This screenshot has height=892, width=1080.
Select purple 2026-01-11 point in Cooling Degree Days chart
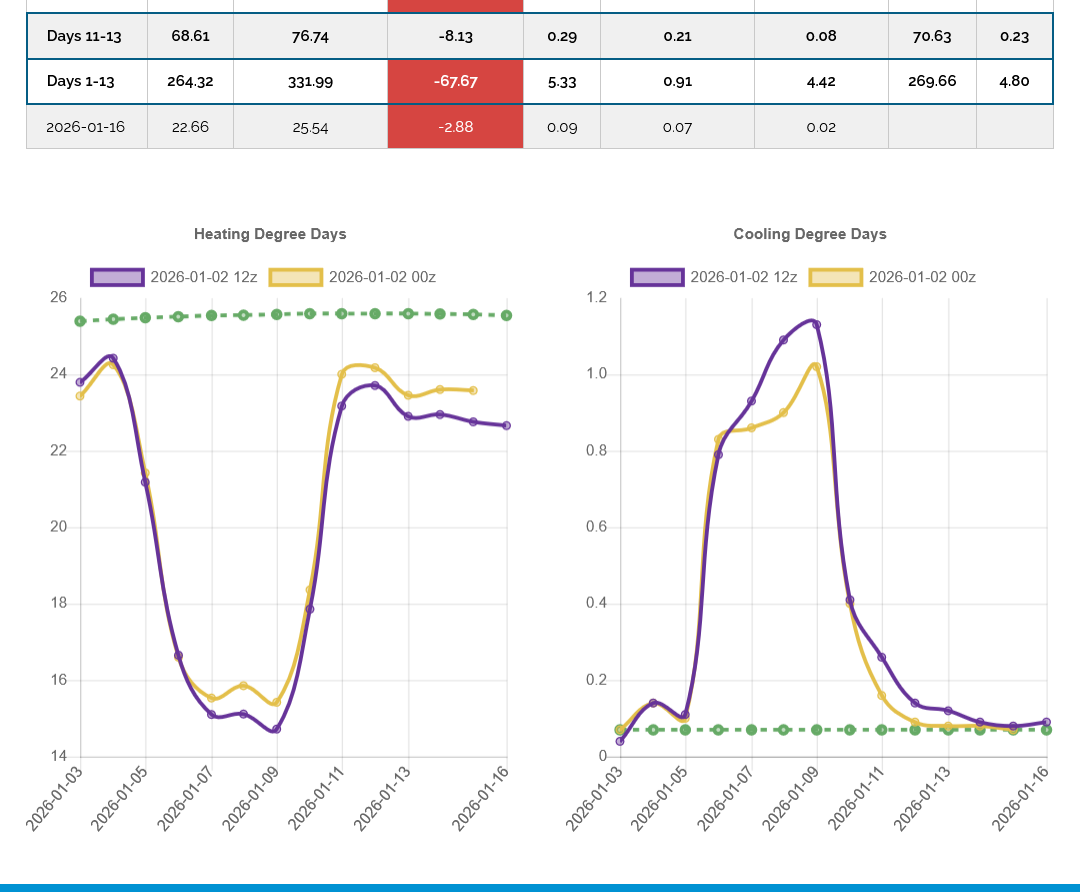pyautogui.click(x=881, y=657)
